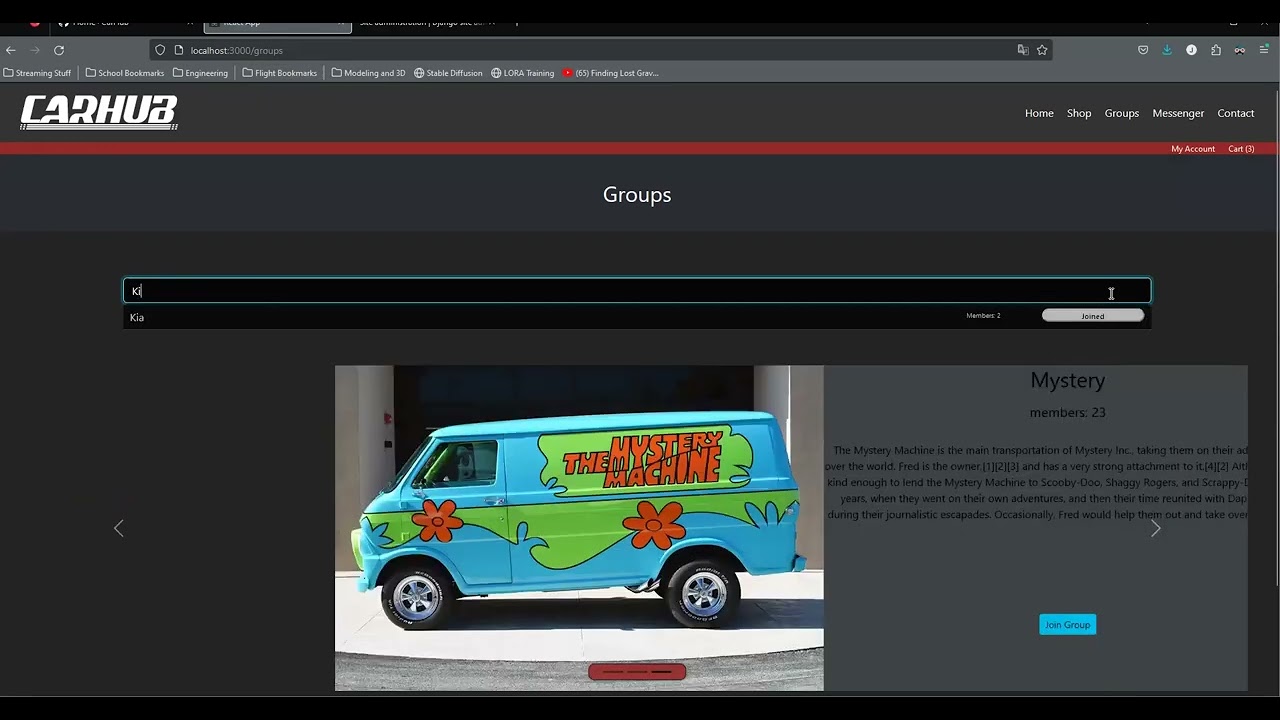Open the Stable Diffusion bookmark

coord(448,73)
